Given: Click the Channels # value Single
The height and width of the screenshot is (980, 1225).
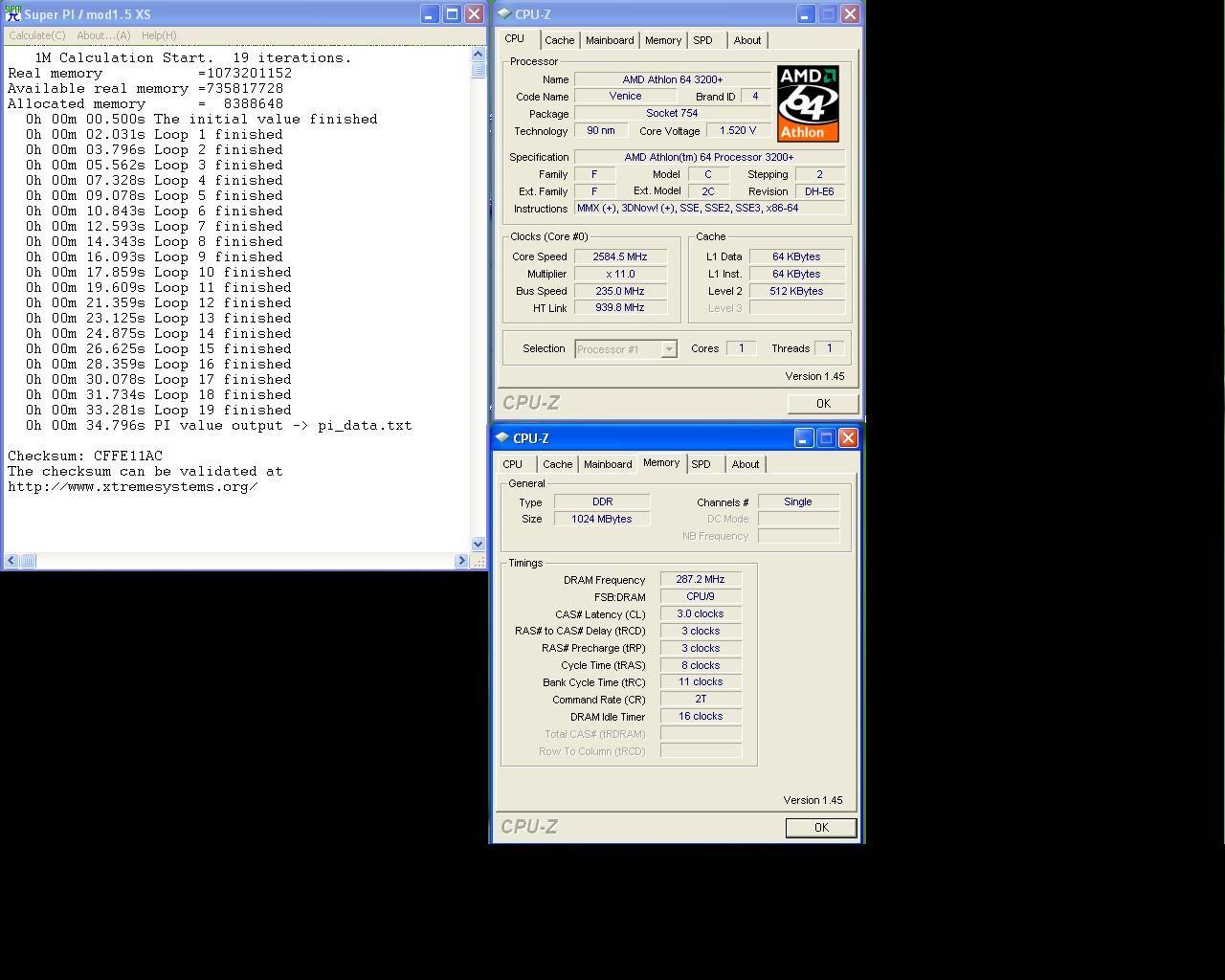Looking at the screenshot, I should point(798,501).
